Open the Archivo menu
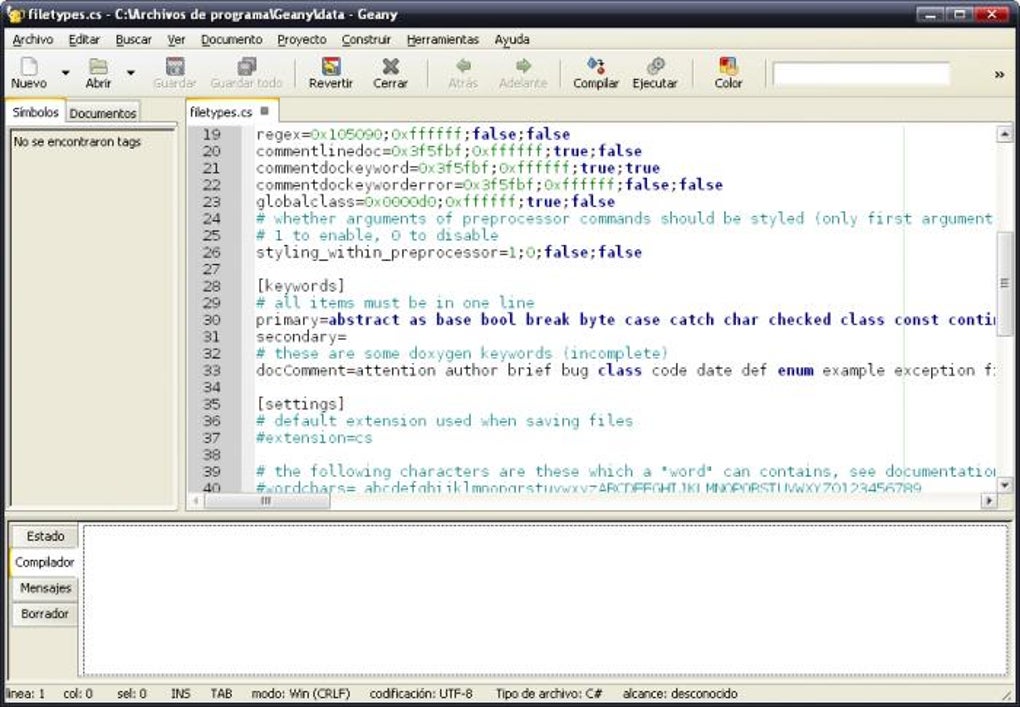Viewport: 1020px width, 707px height. 33,40
